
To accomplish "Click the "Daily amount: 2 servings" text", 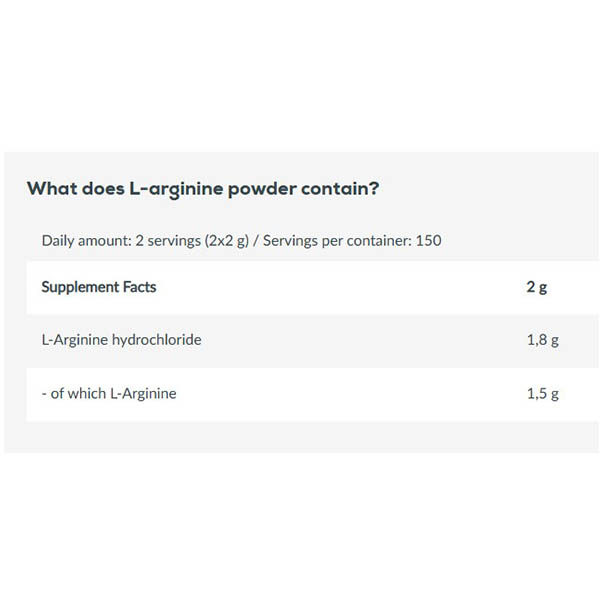I will pos(119,241).
